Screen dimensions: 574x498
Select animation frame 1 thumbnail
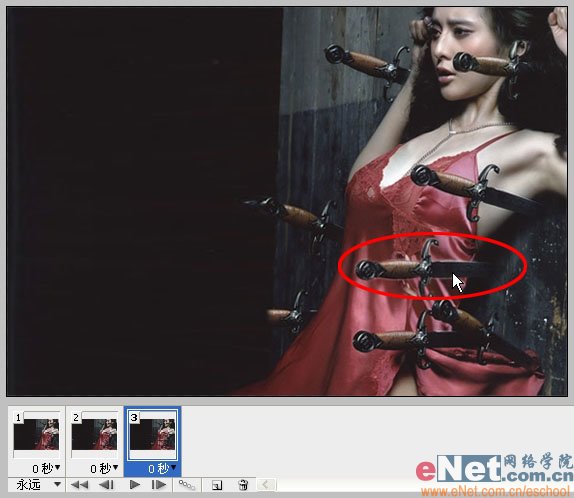click(36, 434)
